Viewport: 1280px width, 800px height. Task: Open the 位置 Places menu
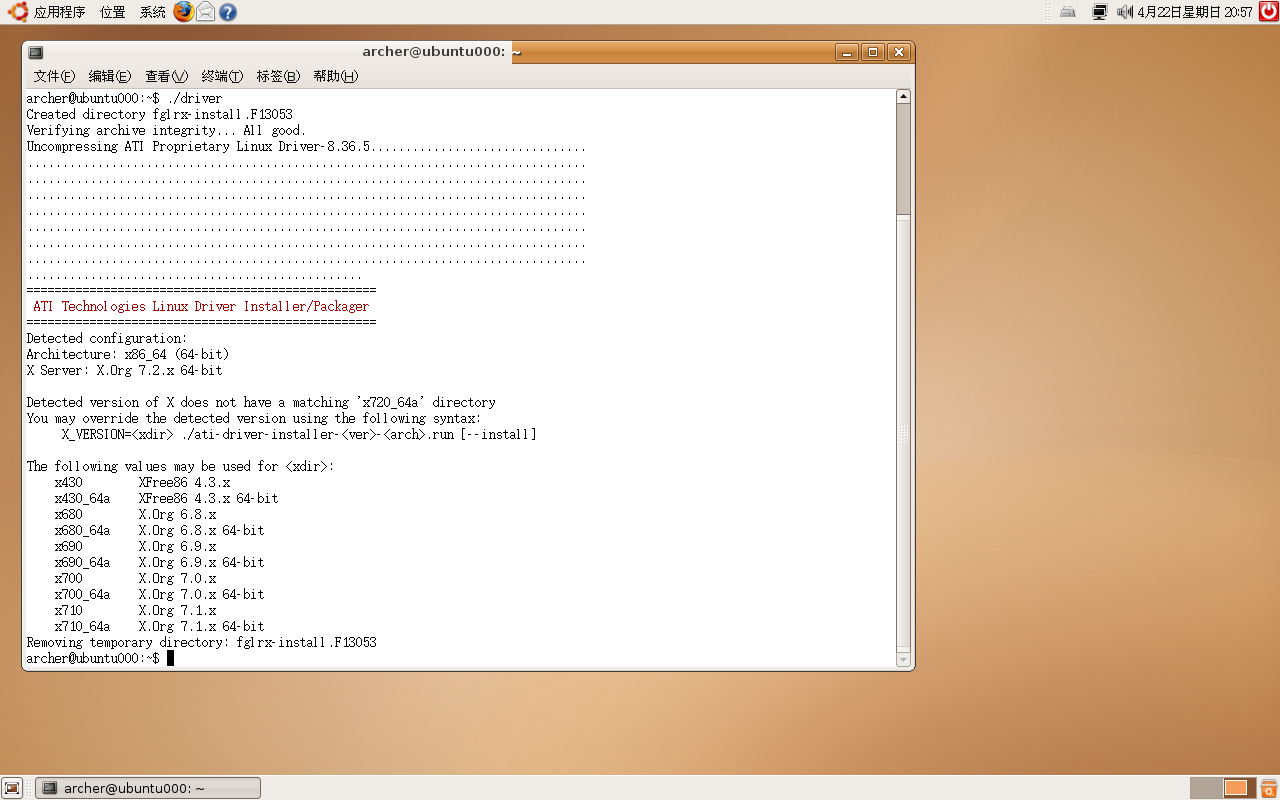click(x=113, y=12)
